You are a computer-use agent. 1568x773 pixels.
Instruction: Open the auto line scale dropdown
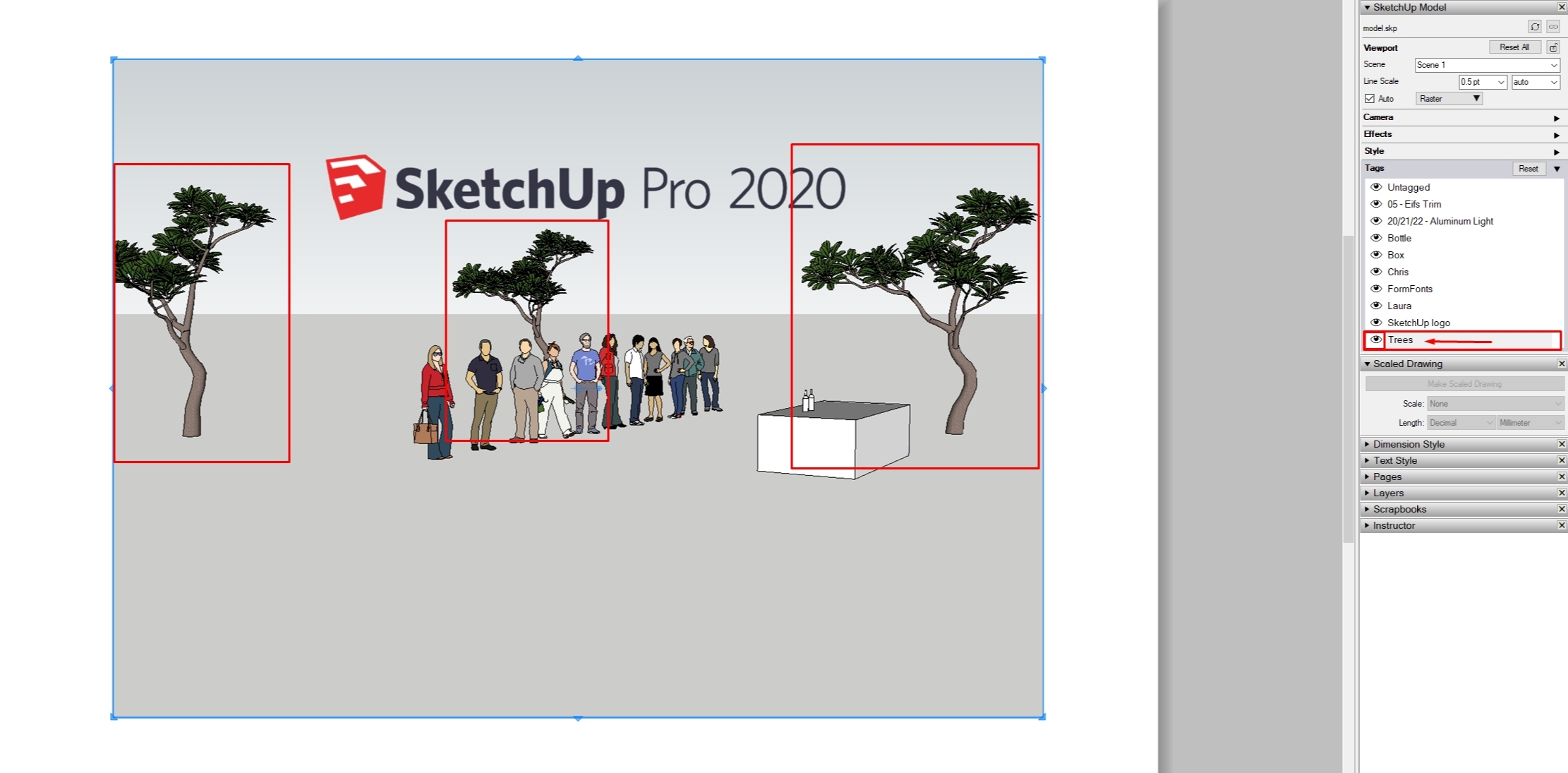click(1535, 82)
